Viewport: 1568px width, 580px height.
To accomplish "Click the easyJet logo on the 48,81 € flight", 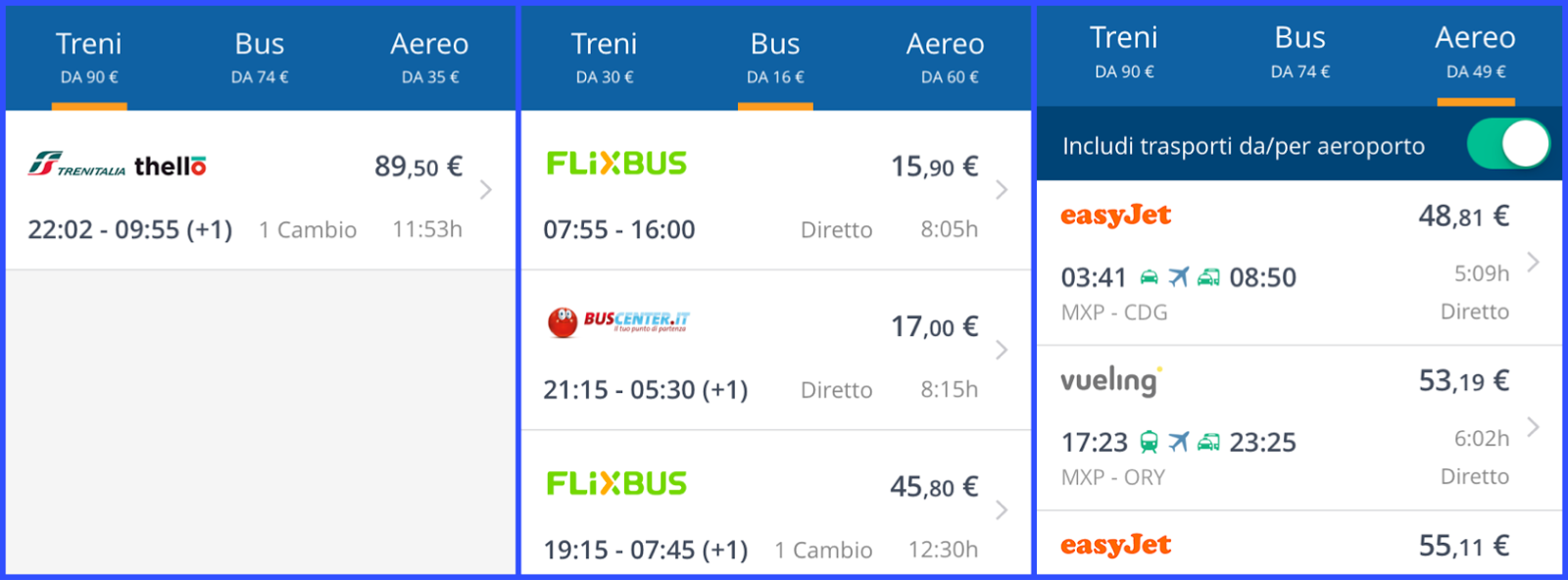I will (x=1115, y=216).
